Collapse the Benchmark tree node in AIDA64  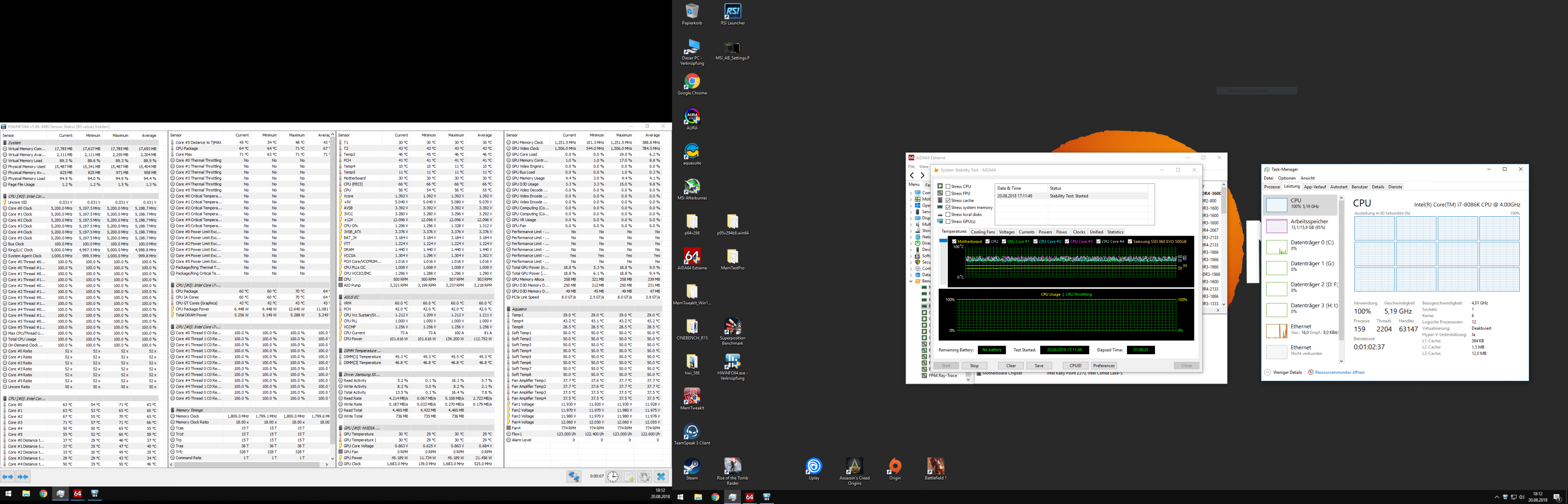tap(911, 281)
